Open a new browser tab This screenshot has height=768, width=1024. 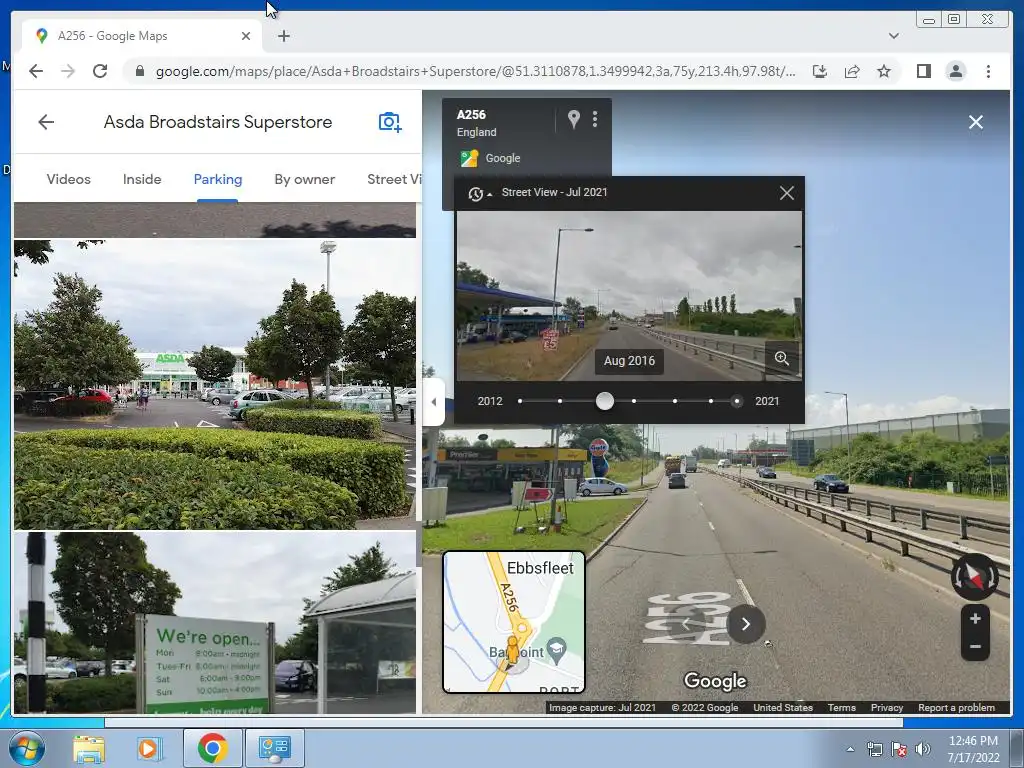tap(283, 36)
